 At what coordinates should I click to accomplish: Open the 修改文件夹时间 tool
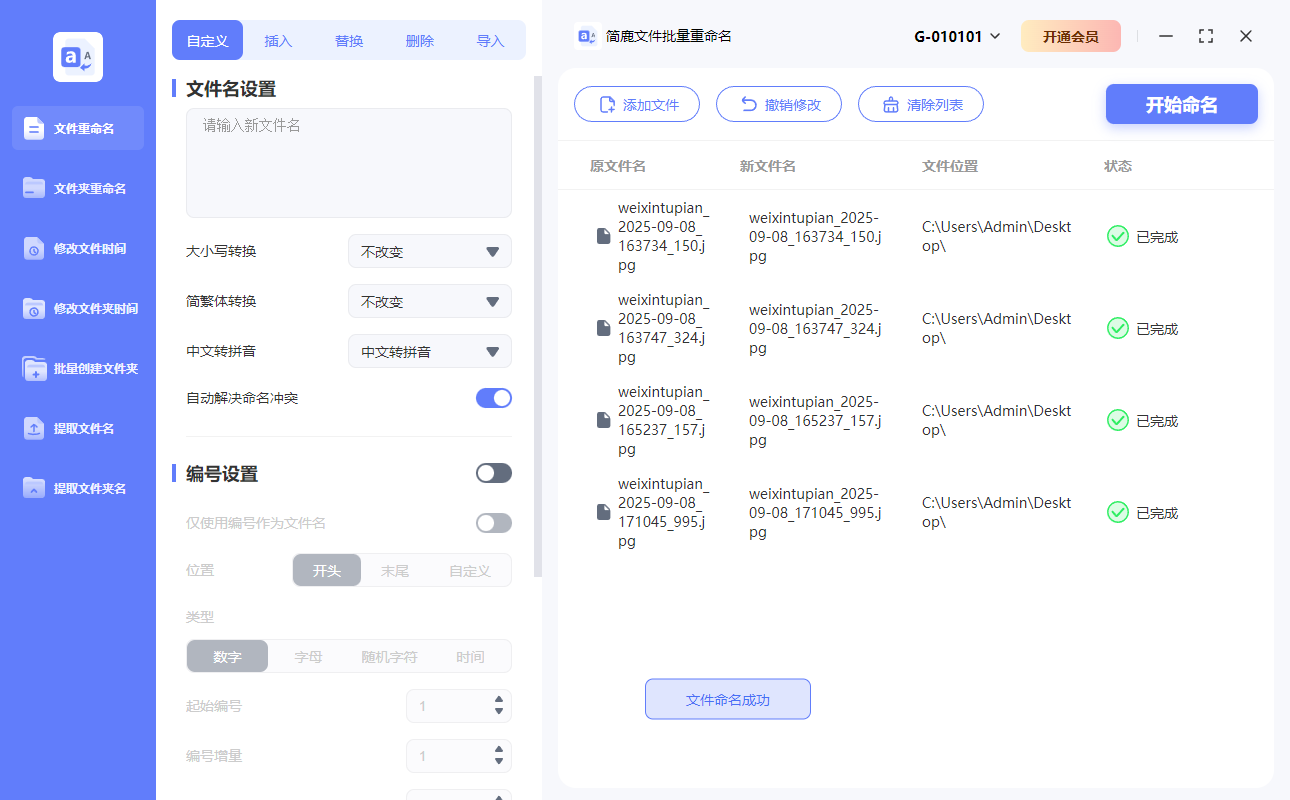click(x=77, y=308)
